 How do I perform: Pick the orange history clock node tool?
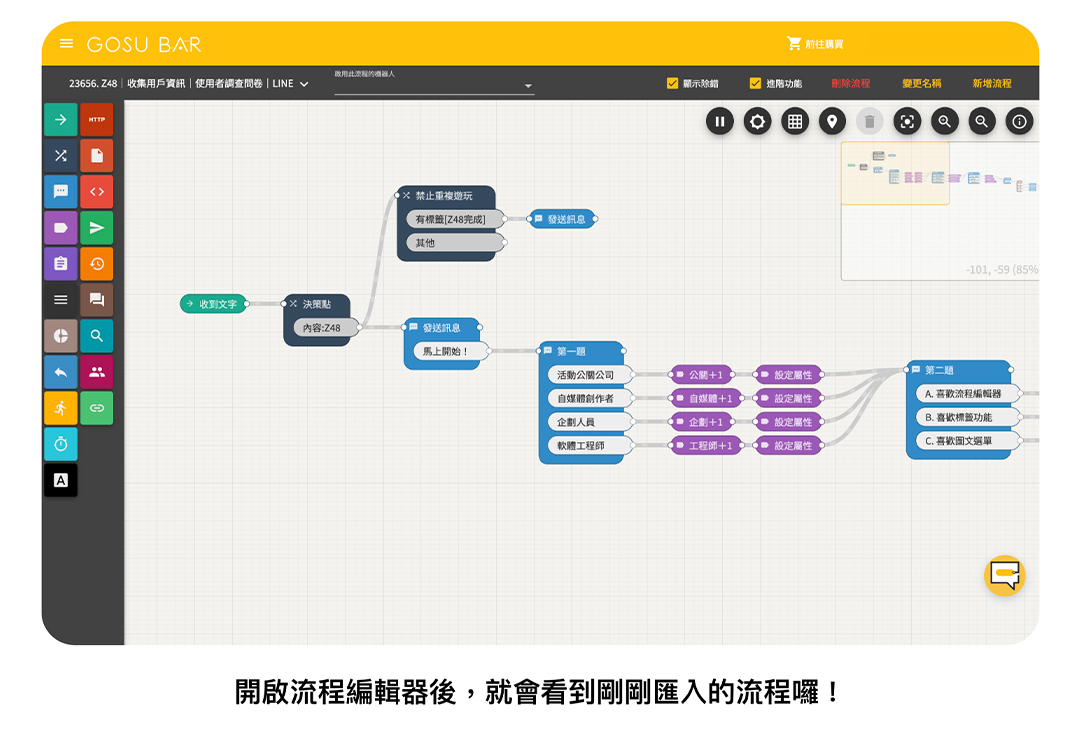pyautogui.click(x=96, y=264)
